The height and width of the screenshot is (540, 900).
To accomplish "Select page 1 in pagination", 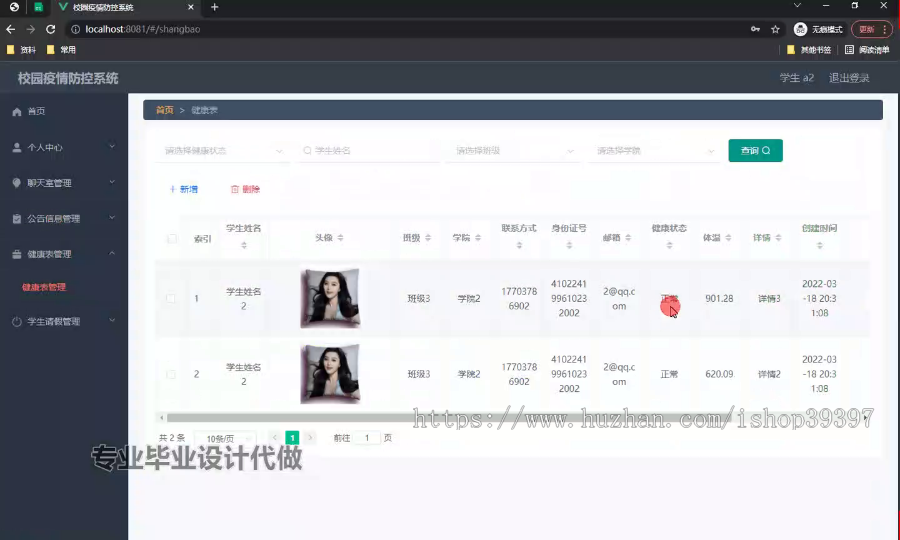I will click(x=292, y=438).
